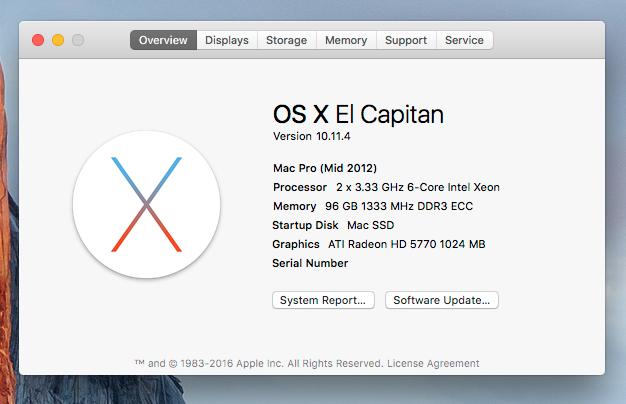Screen dimensions: 626x404
Task: Click the Startup Disk label
Action: click(x=305, y=225)
